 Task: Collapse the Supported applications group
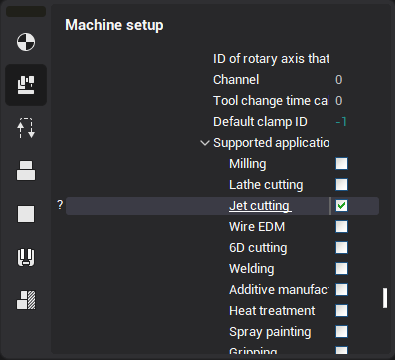(205, 143)
